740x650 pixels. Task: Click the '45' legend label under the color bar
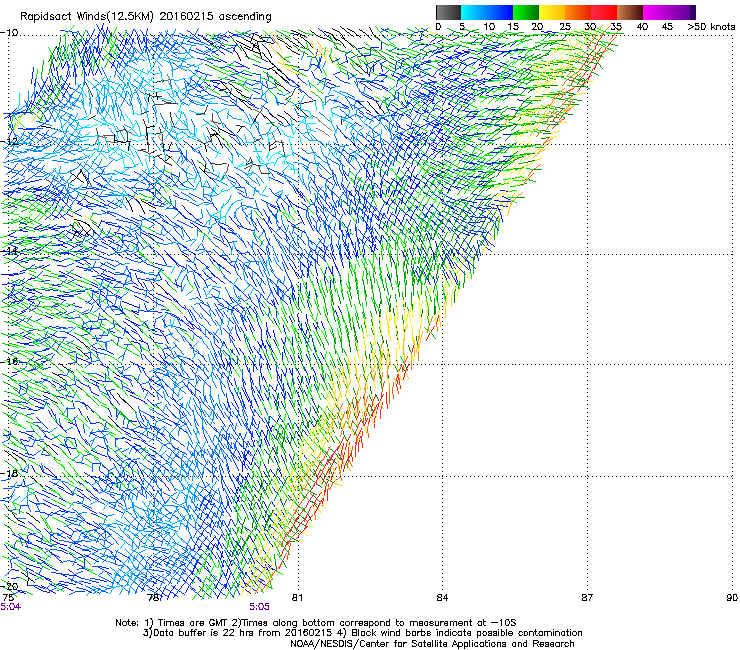coord(667,27)
